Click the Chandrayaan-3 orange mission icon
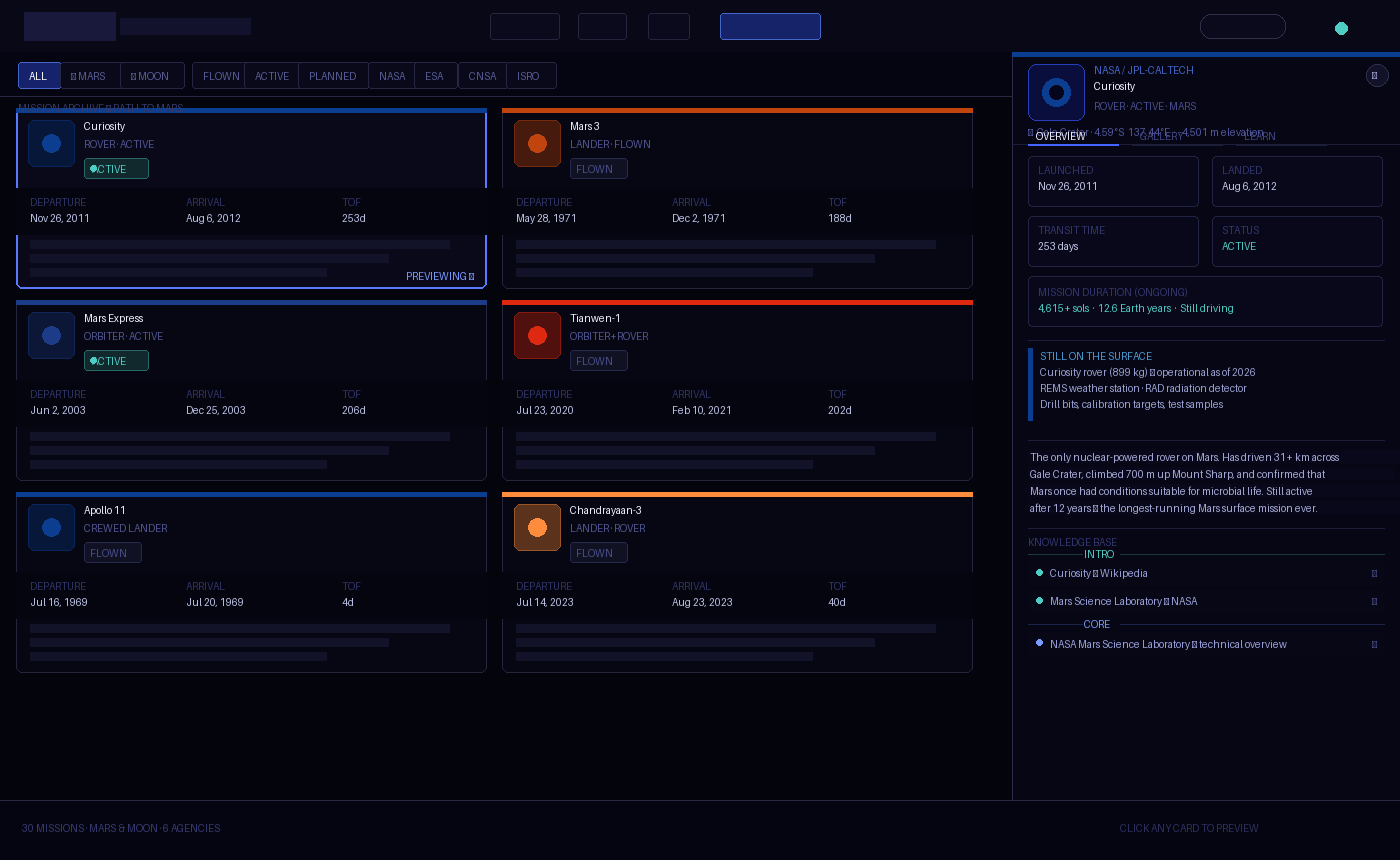Viewport: 1400px width, 860px height. point(537,527)
